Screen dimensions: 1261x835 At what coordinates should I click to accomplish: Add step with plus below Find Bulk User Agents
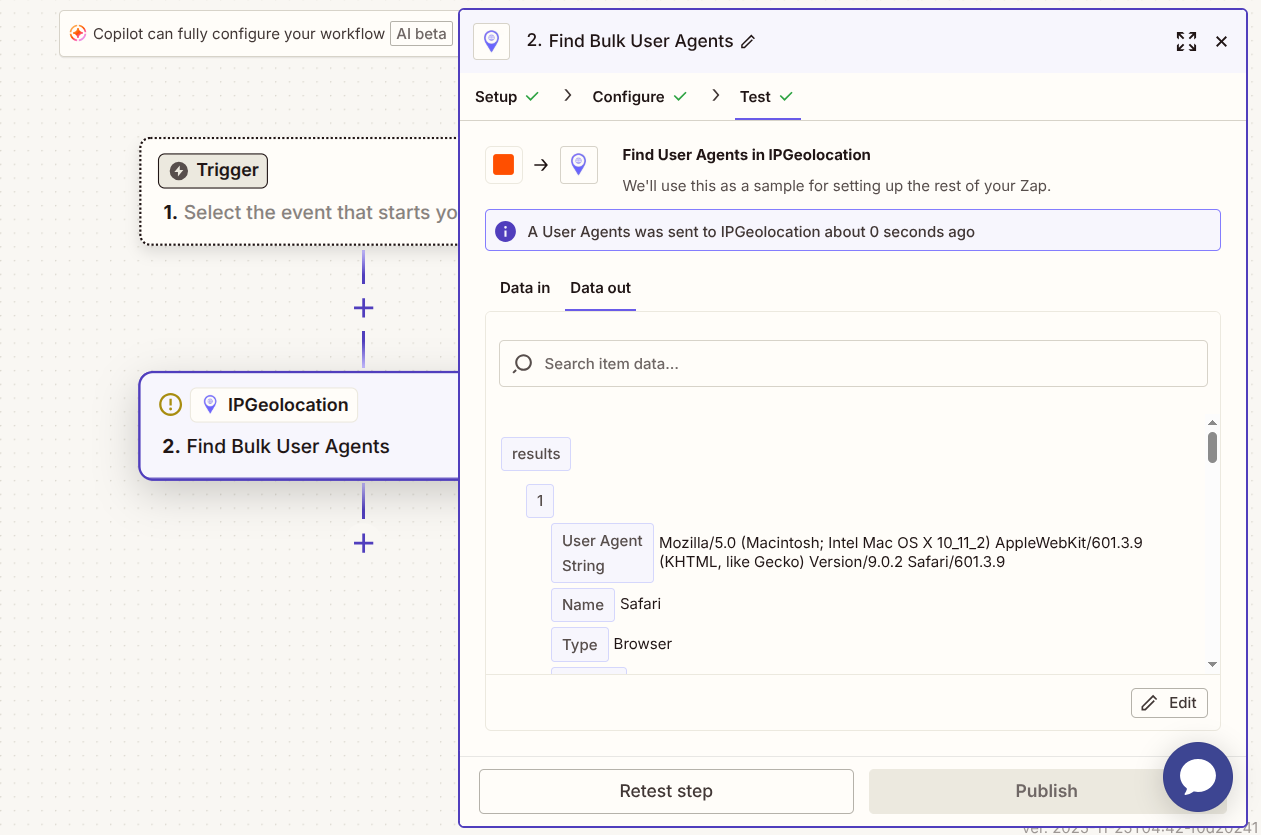(364, 543)
